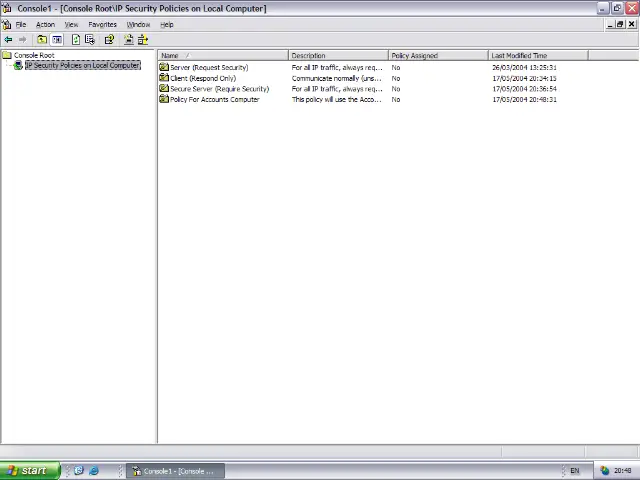Refresh the policy list
Image resolution: width=640 pixels, height=480 pixels.
point(76,40)
